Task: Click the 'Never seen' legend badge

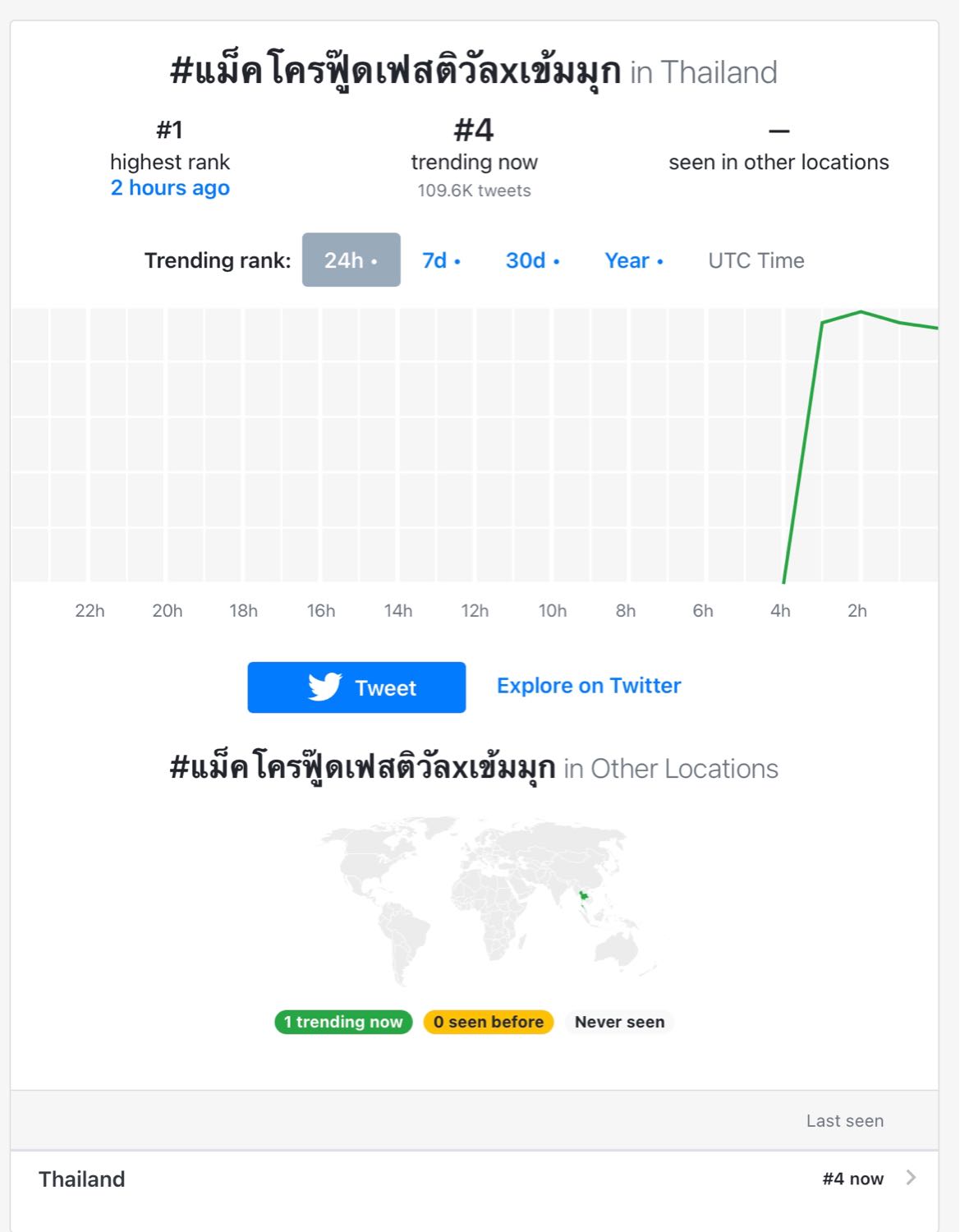Action: (619, 1022)
